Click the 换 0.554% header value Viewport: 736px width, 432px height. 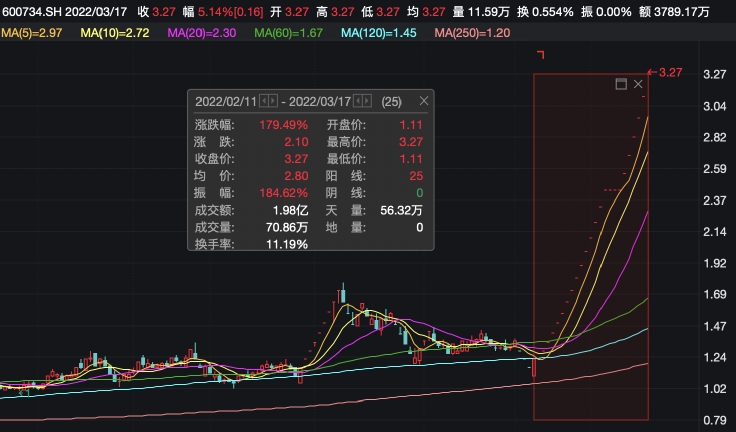[x=544, y=12]
